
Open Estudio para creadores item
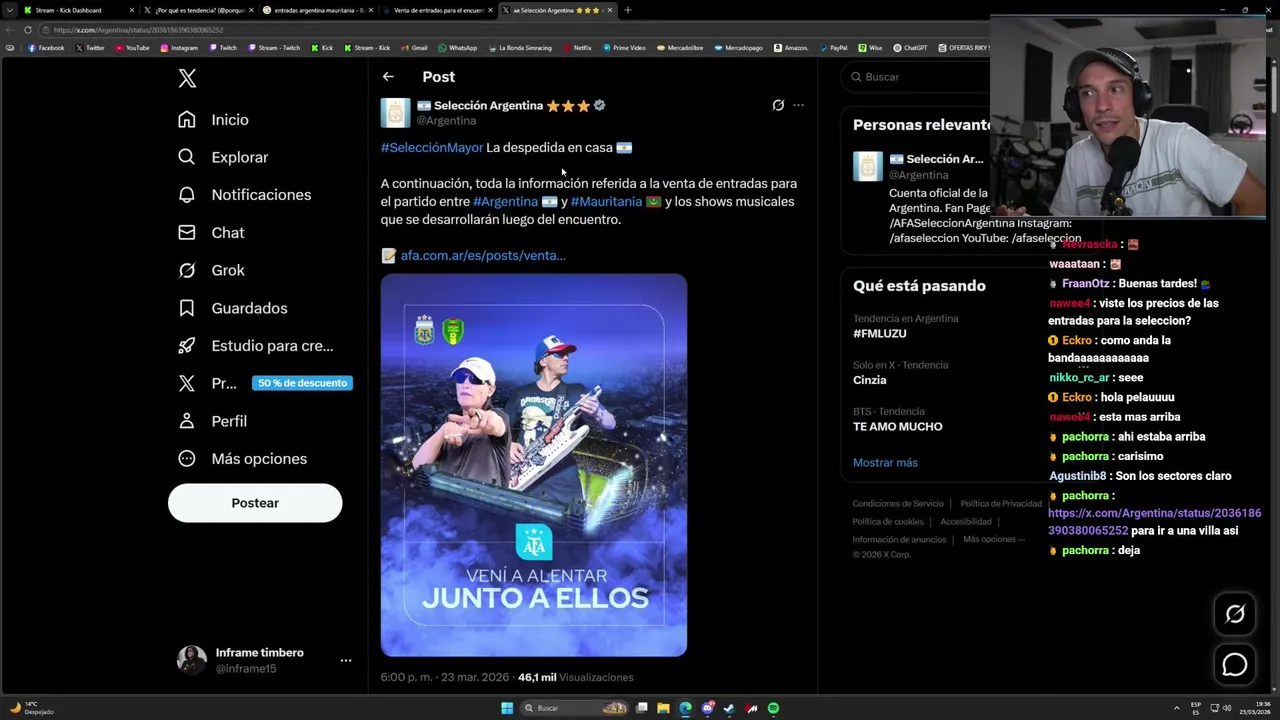255,346
